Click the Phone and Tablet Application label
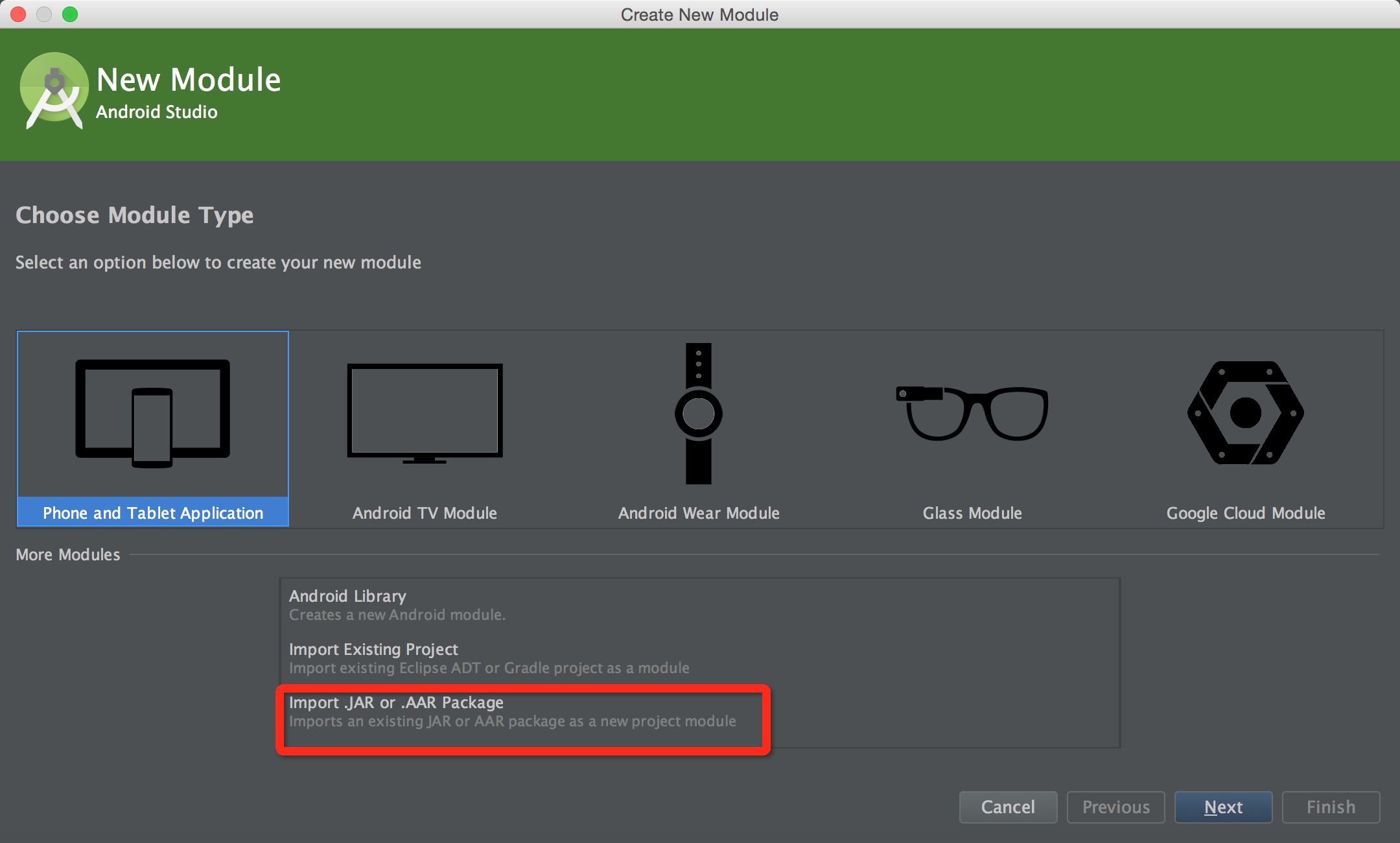This screenshot has height=843, width=1400. (153, 513)
